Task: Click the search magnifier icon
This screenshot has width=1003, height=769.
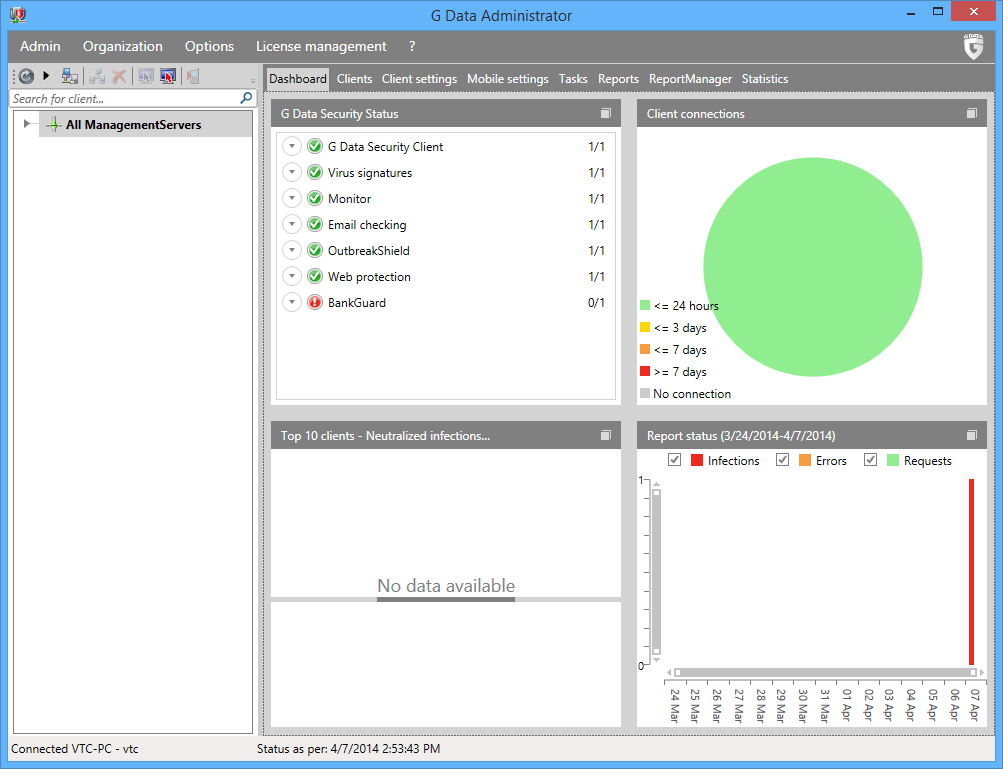Action: (x=246, y=99)
